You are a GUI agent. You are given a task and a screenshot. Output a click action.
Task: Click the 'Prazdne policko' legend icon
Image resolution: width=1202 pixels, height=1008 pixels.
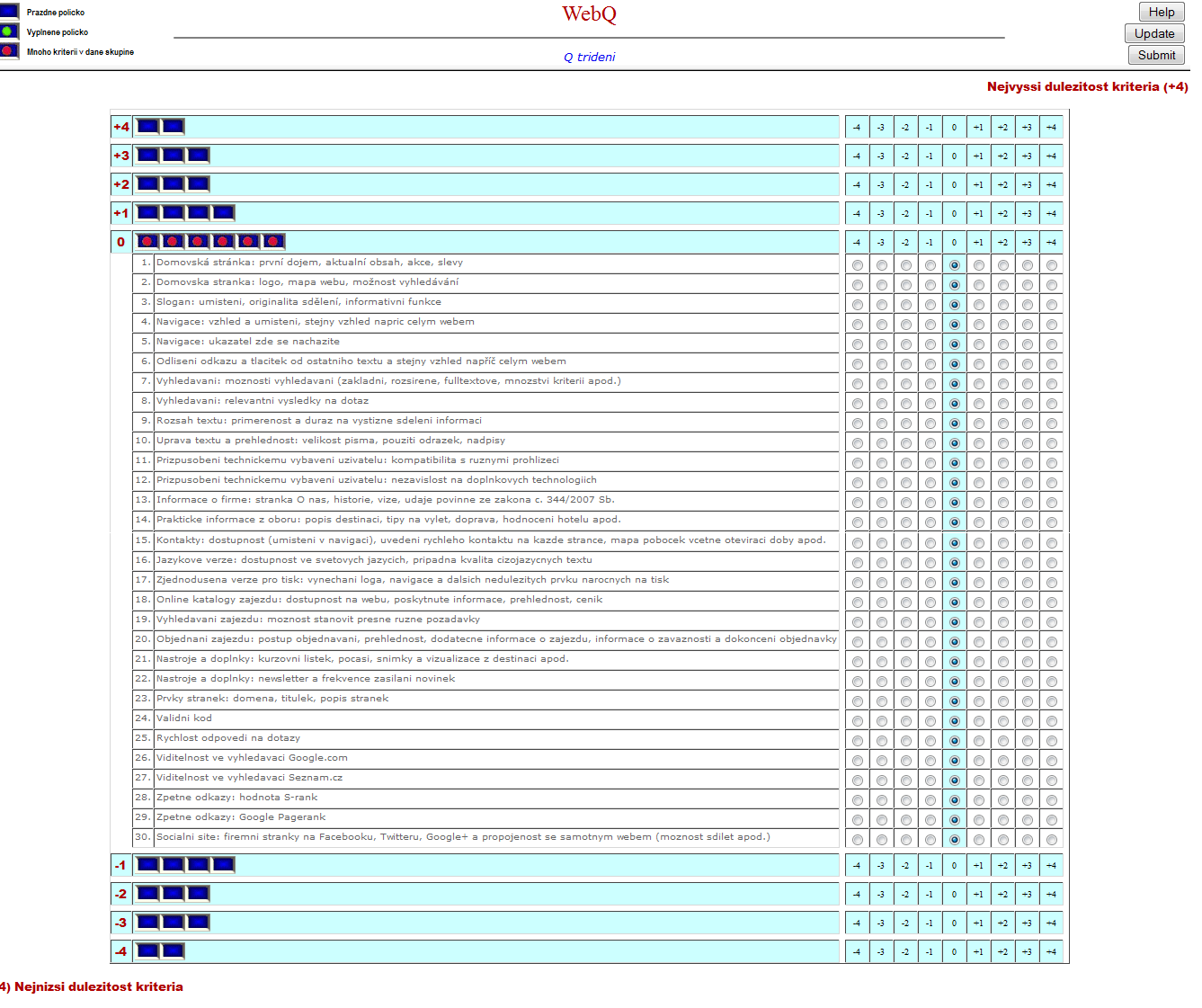coord(9,12)
